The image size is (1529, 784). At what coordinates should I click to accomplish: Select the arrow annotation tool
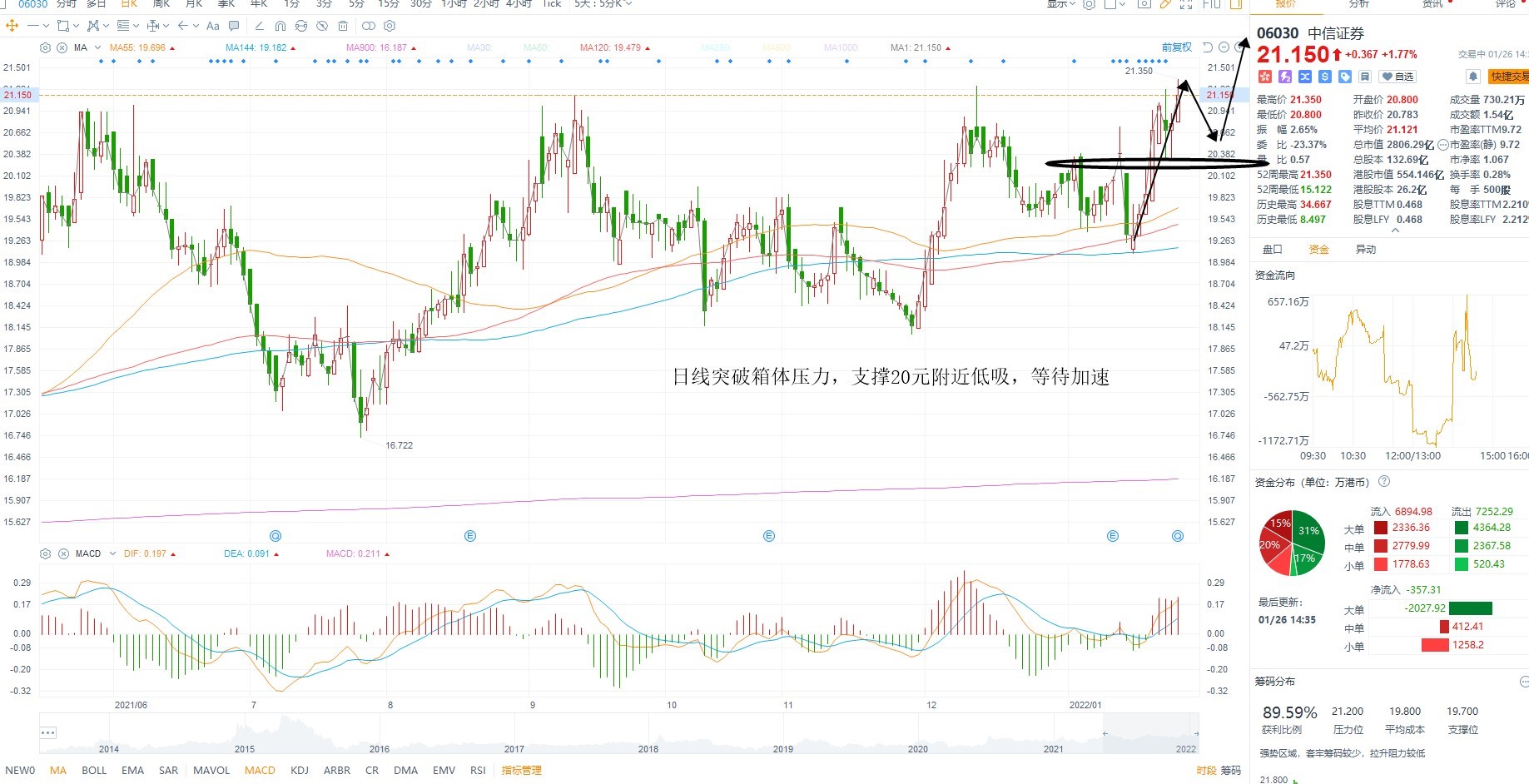tap(183, 26)
